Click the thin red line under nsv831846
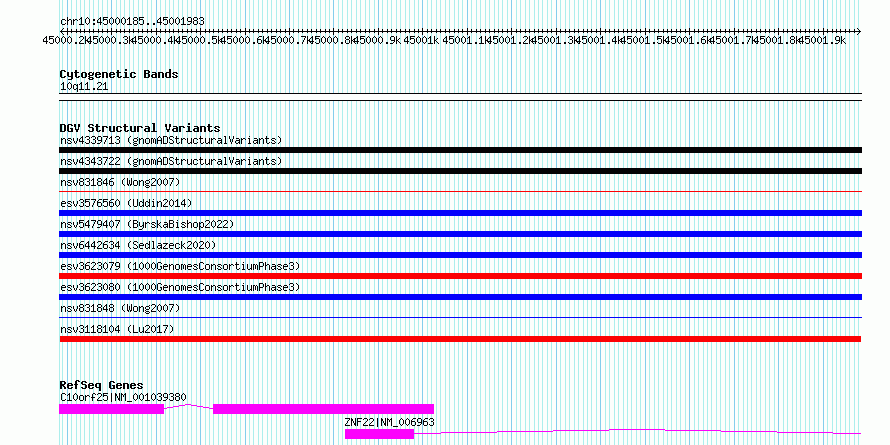 pos(460,192)
